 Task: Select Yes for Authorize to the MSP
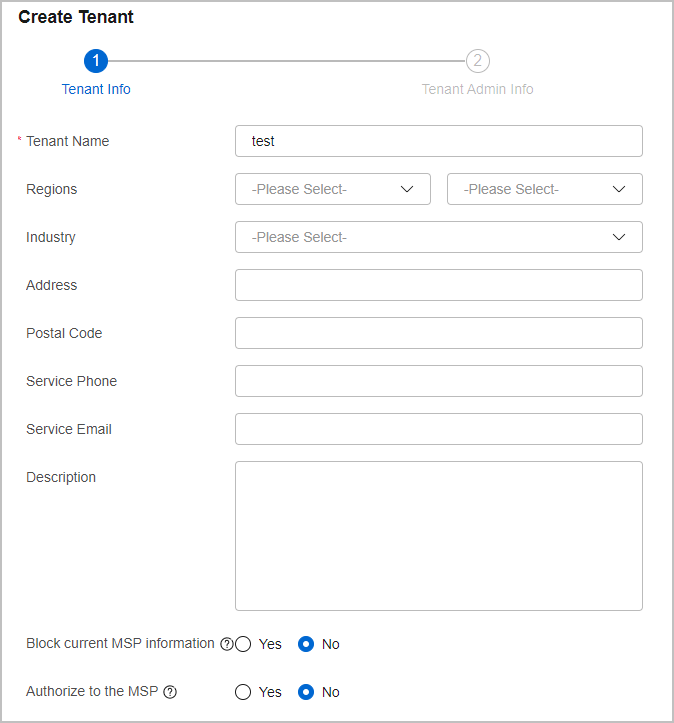point(243,692)
